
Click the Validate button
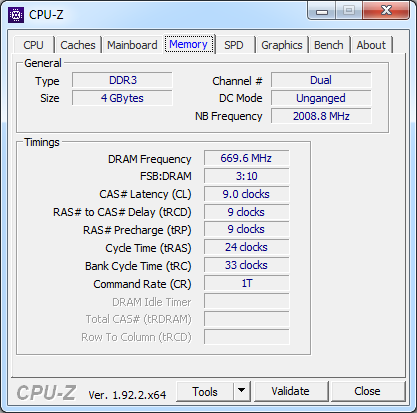[290, 391]
